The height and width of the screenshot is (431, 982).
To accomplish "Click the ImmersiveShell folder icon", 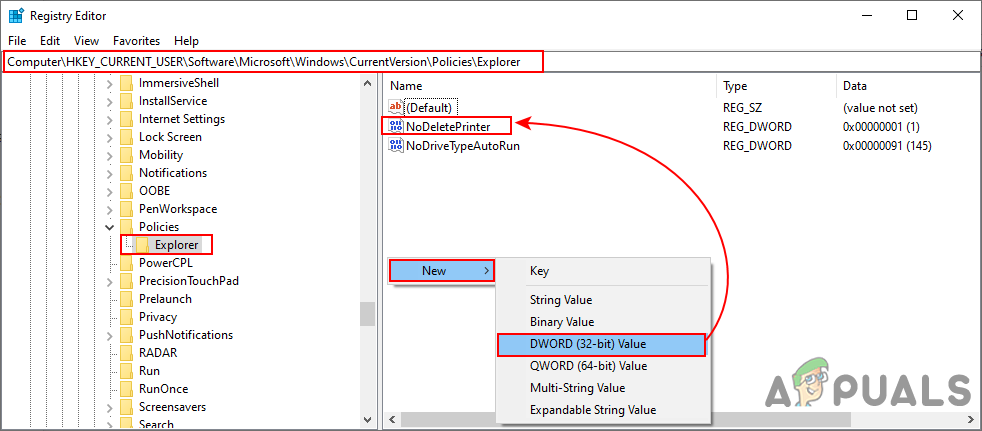I will [x=127, y=83].
